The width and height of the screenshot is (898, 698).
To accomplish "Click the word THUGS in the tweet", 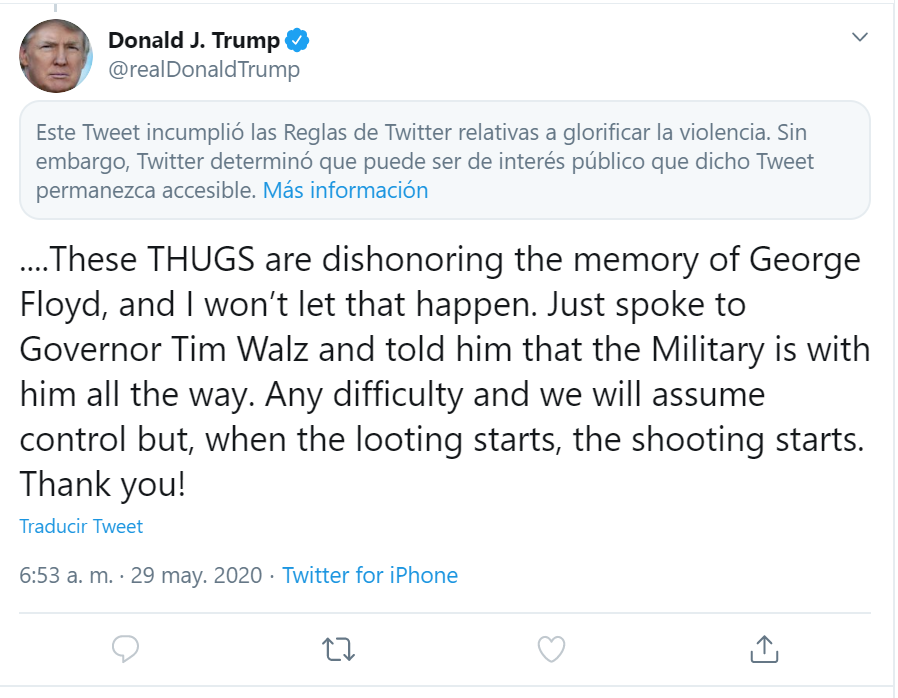I will pyautogui.click(x=201, y=262).
